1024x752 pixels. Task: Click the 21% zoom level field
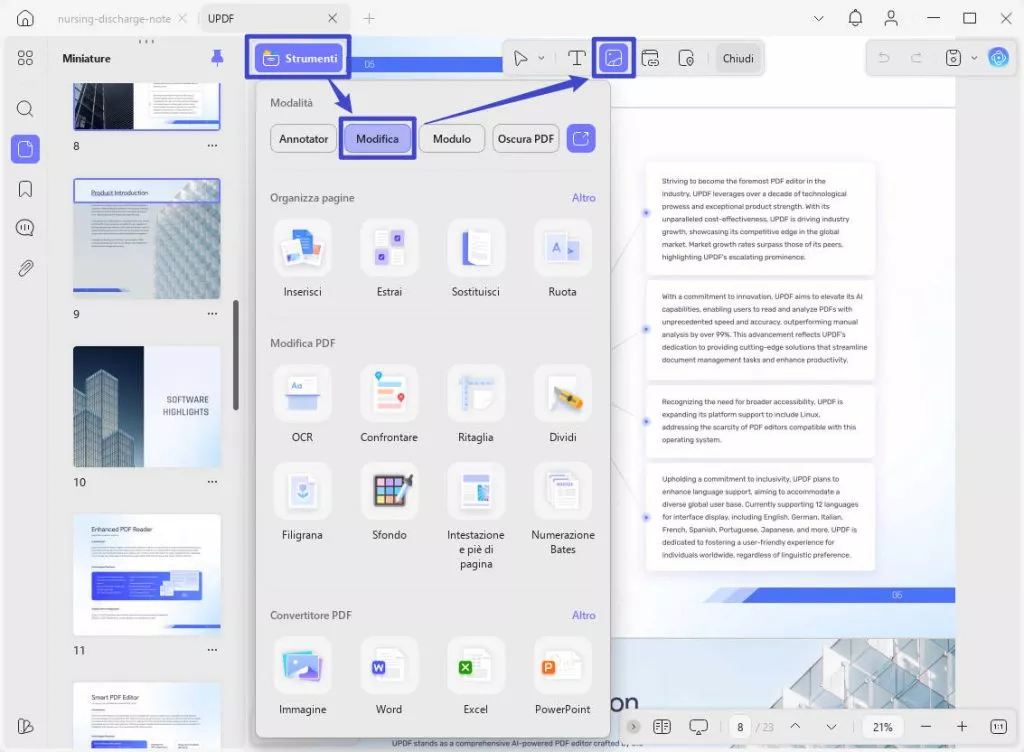[x=882, y=727]
